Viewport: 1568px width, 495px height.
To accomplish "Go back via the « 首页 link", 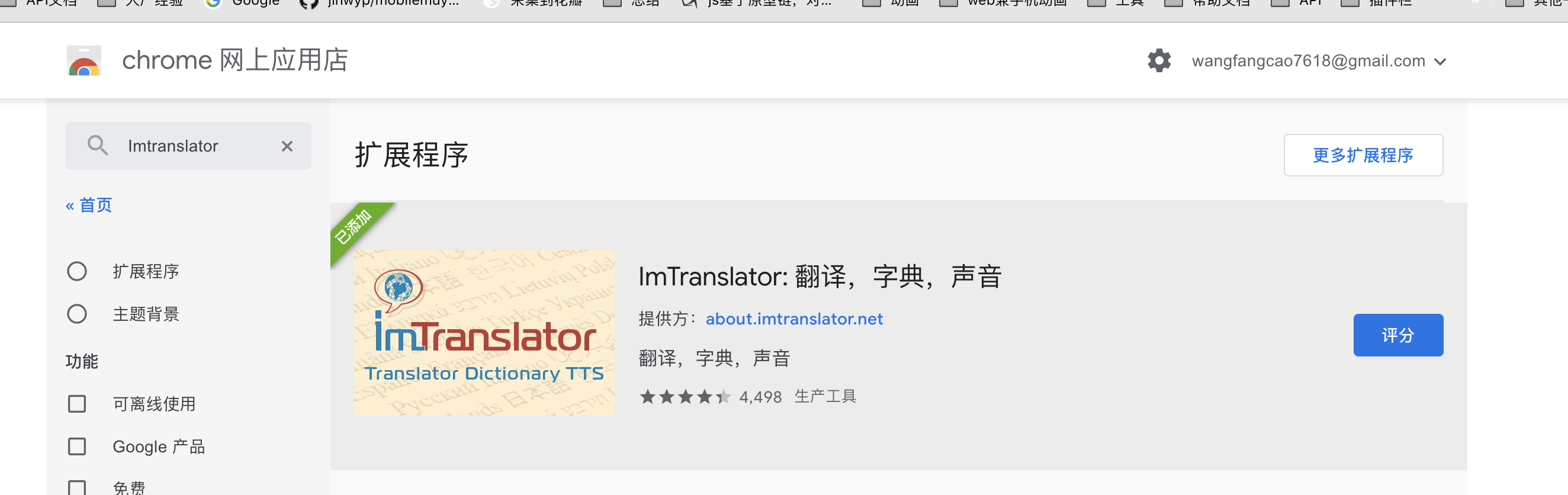I will 89,205.
